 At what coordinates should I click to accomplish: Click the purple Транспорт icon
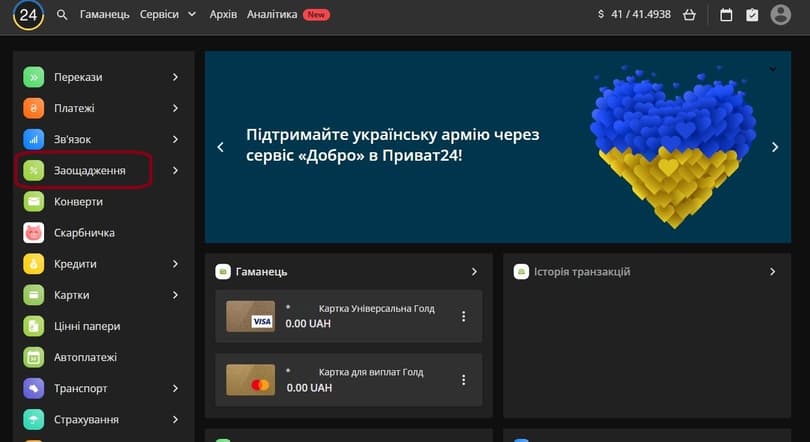click(x=34, y=388)
